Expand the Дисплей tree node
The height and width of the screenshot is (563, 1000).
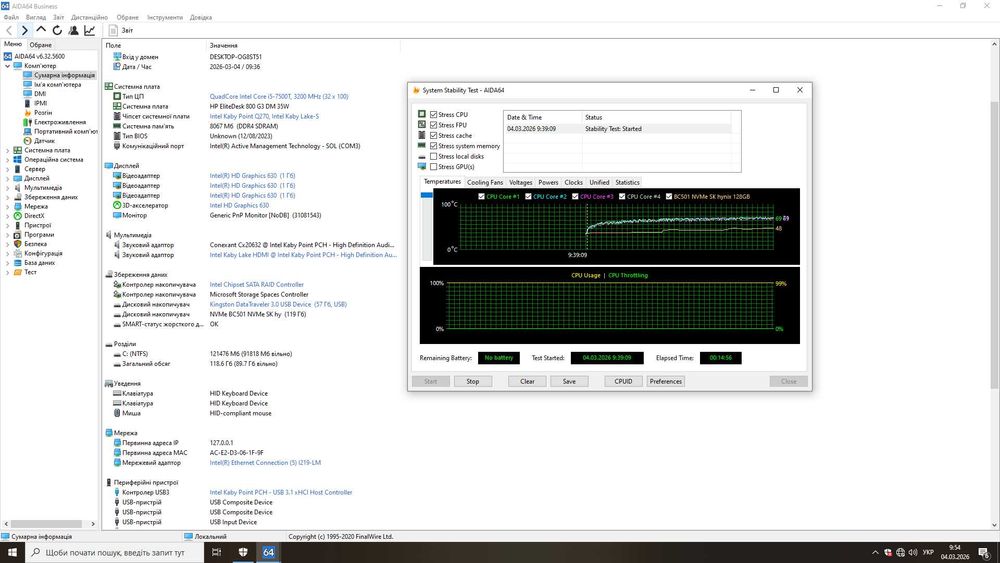[x=8, y=179]
